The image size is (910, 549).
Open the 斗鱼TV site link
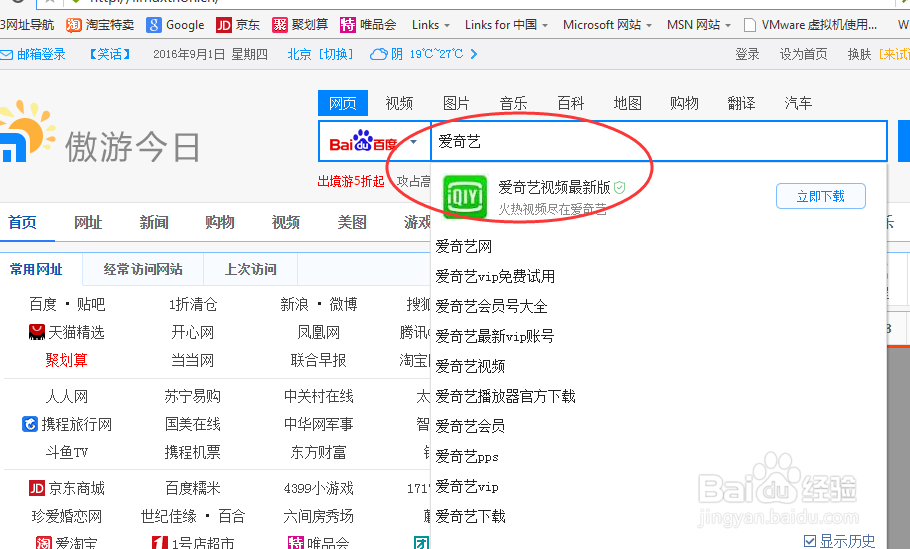coord(67,452)
